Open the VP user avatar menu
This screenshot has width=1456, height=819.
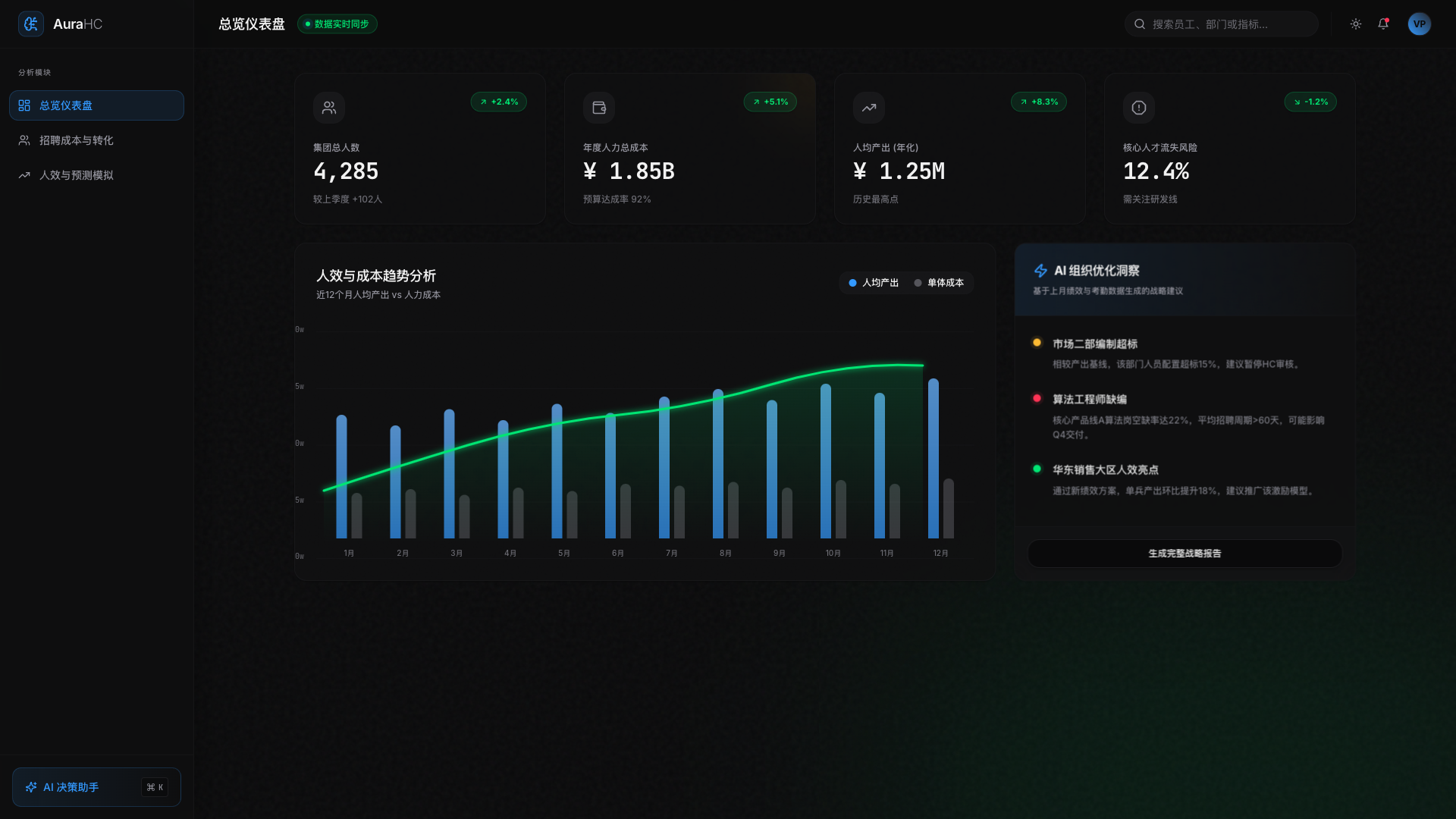[x=1419, y=24]
